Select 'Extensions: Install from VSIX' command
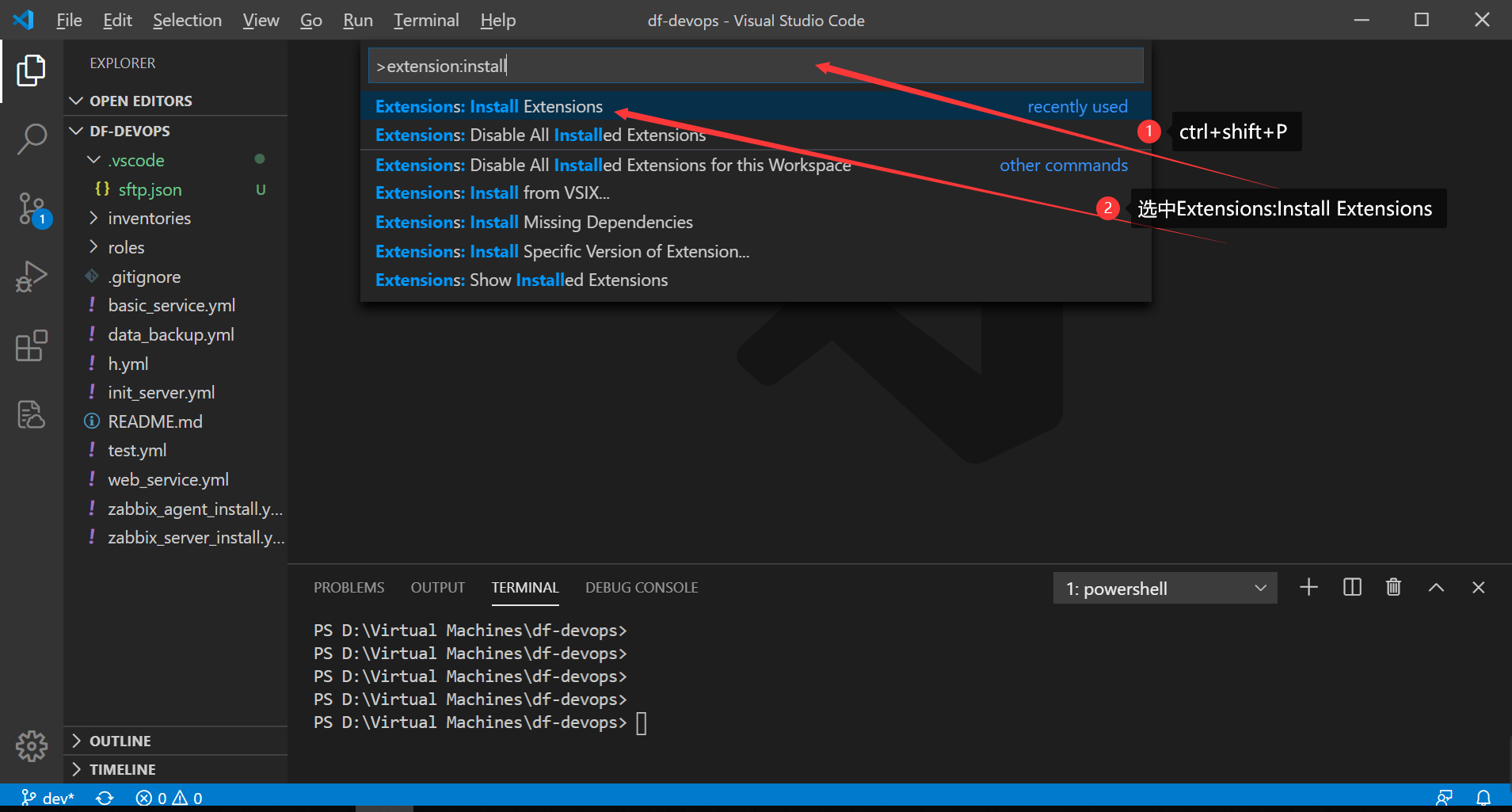1512x812 pixels. (x=491, y=193)
